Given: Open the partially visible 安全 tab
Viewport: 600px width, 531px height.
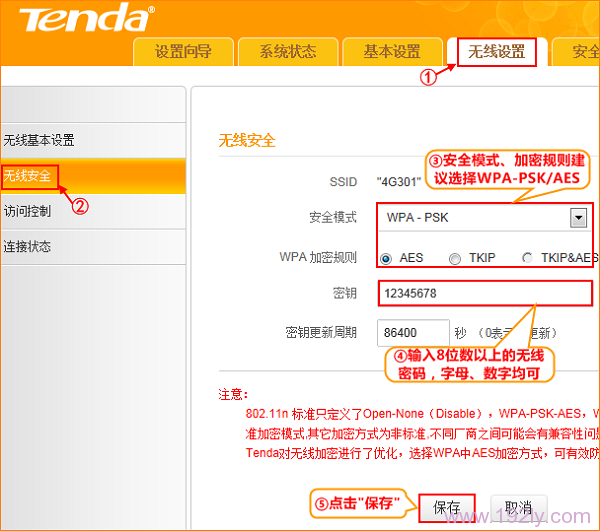Looking at the screenshot, I should tap(581, 53).
